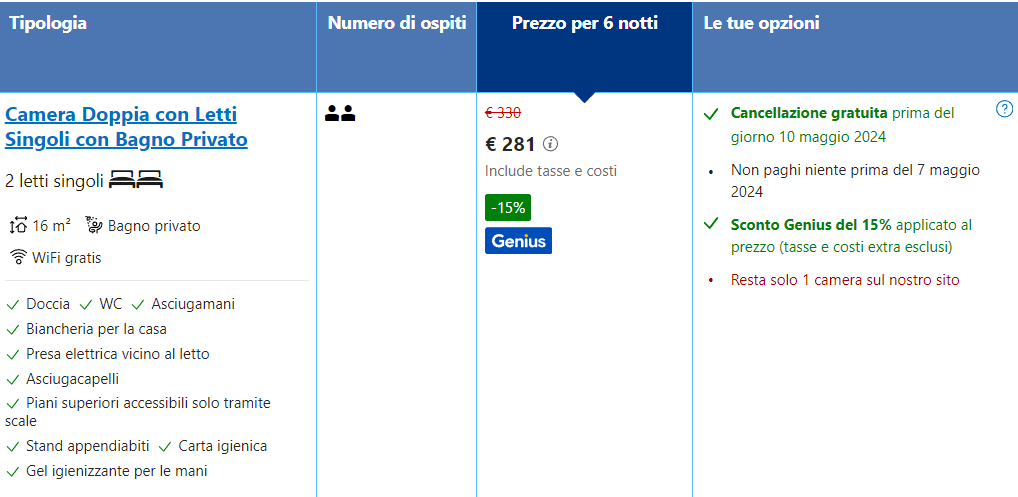
Task: Click the help question mark icon
Action: coord(1005,109)
